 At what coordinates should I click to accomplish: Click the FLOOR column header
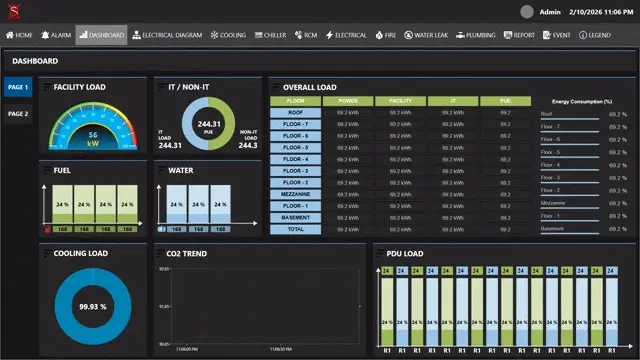[296, 101]
